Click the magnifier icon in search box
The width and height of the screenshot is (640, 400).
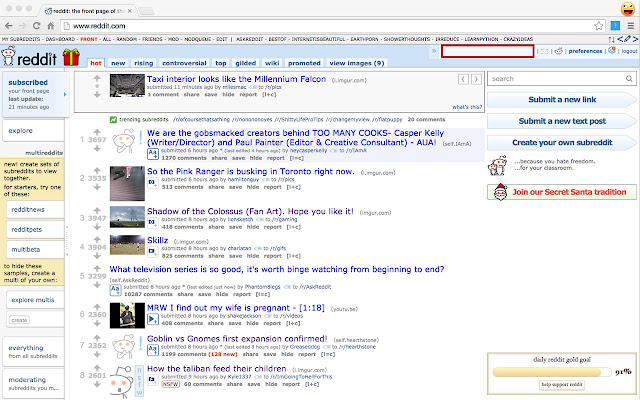point(629,78)
